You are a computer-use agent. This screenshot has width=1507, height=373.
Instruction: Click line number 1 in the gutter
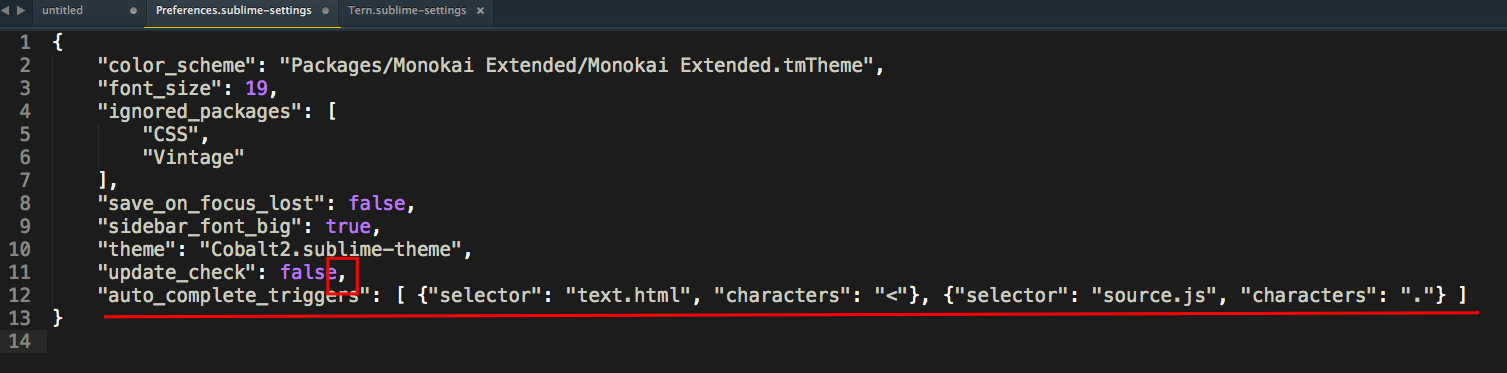click(x=26, y=42)
